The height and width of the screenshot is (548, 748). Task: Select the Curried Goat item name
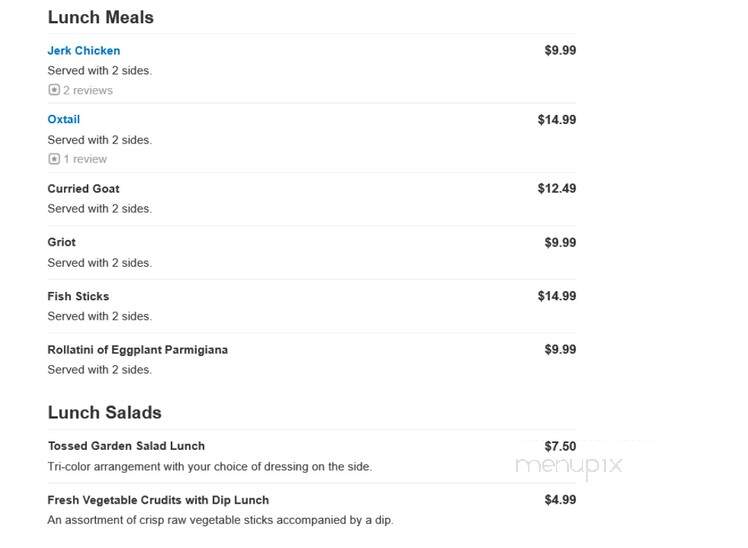[x=83, y=188]
